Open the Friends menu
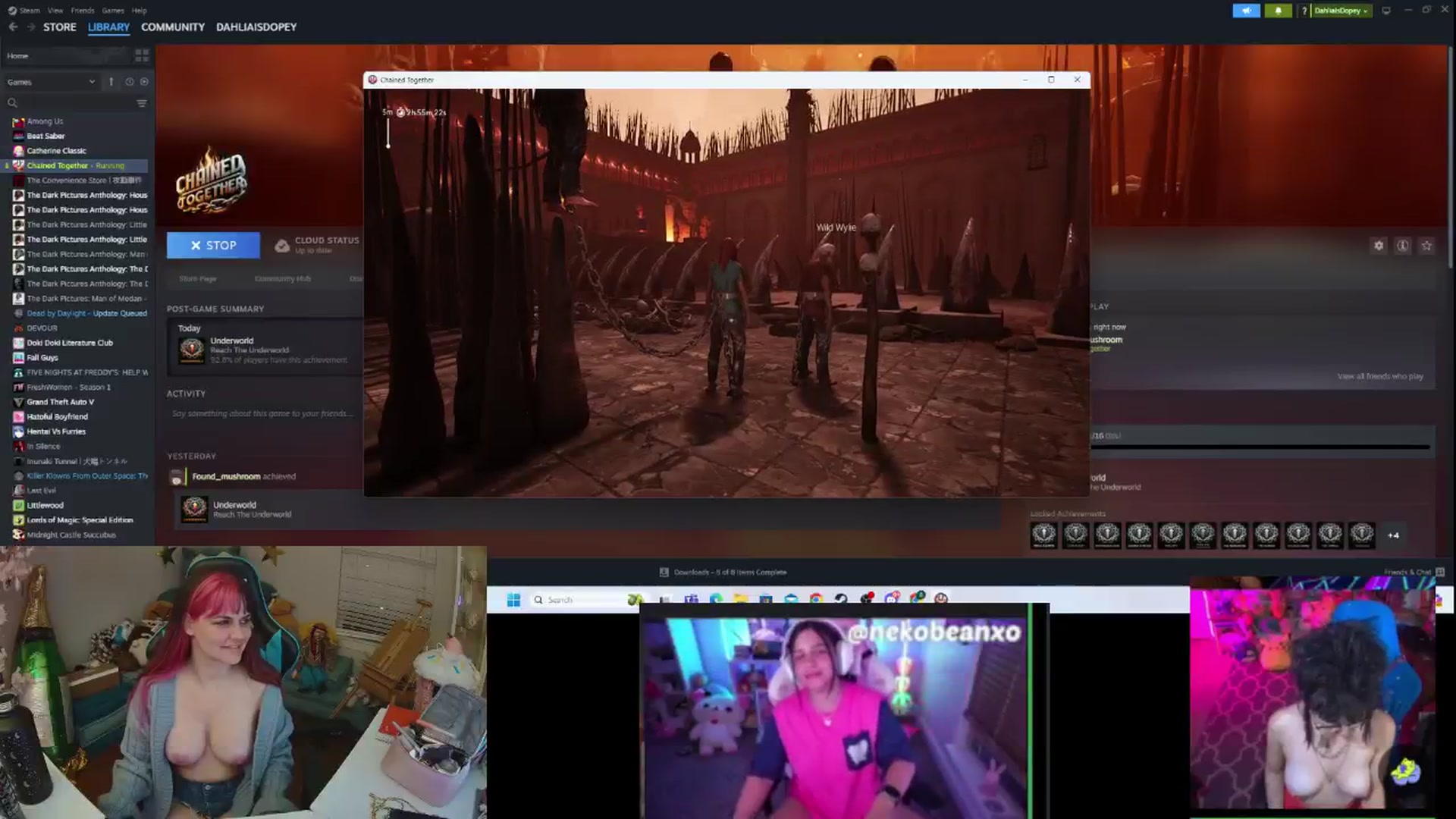The image size is (1456, 819). pos(83,11)
